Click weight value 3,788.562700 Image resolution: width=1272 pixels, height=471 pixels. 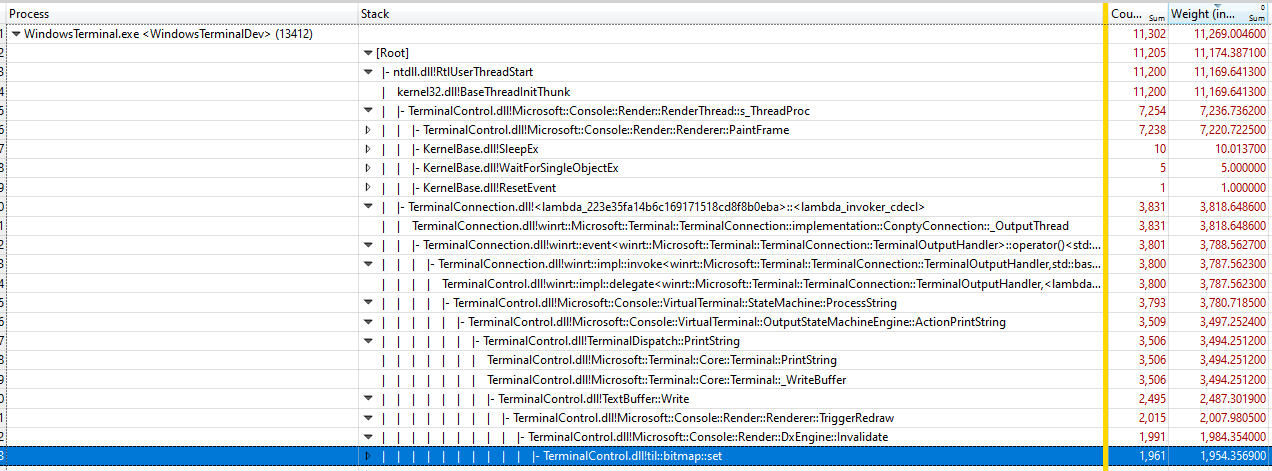(1232, 245)
